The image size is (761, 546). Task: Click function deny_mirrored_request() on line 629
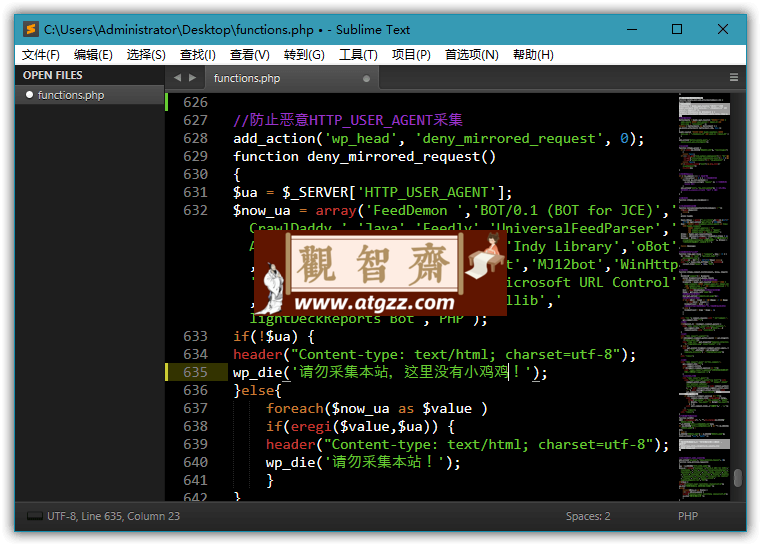pos(364,157)
